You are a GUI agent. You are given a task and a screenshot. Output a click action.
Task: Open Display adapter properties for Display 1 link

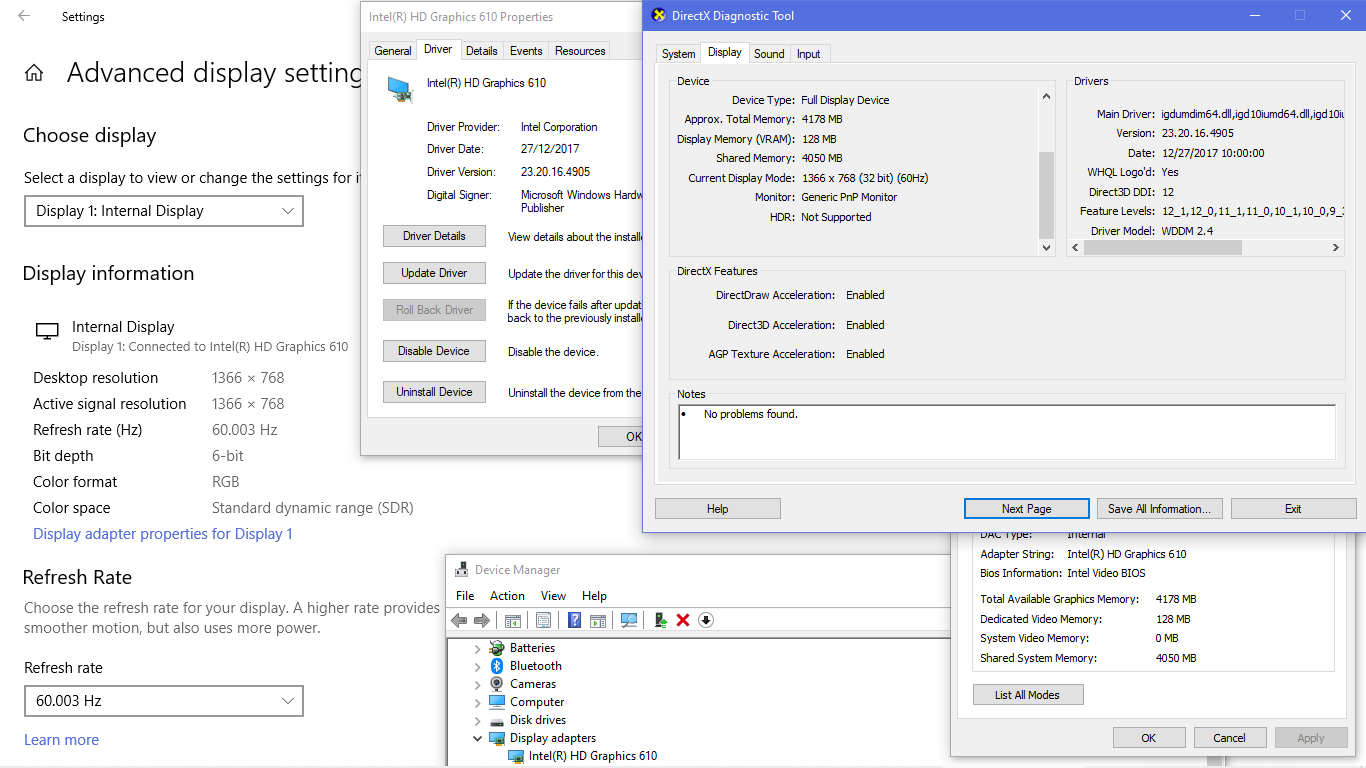[x=163, y=534]
